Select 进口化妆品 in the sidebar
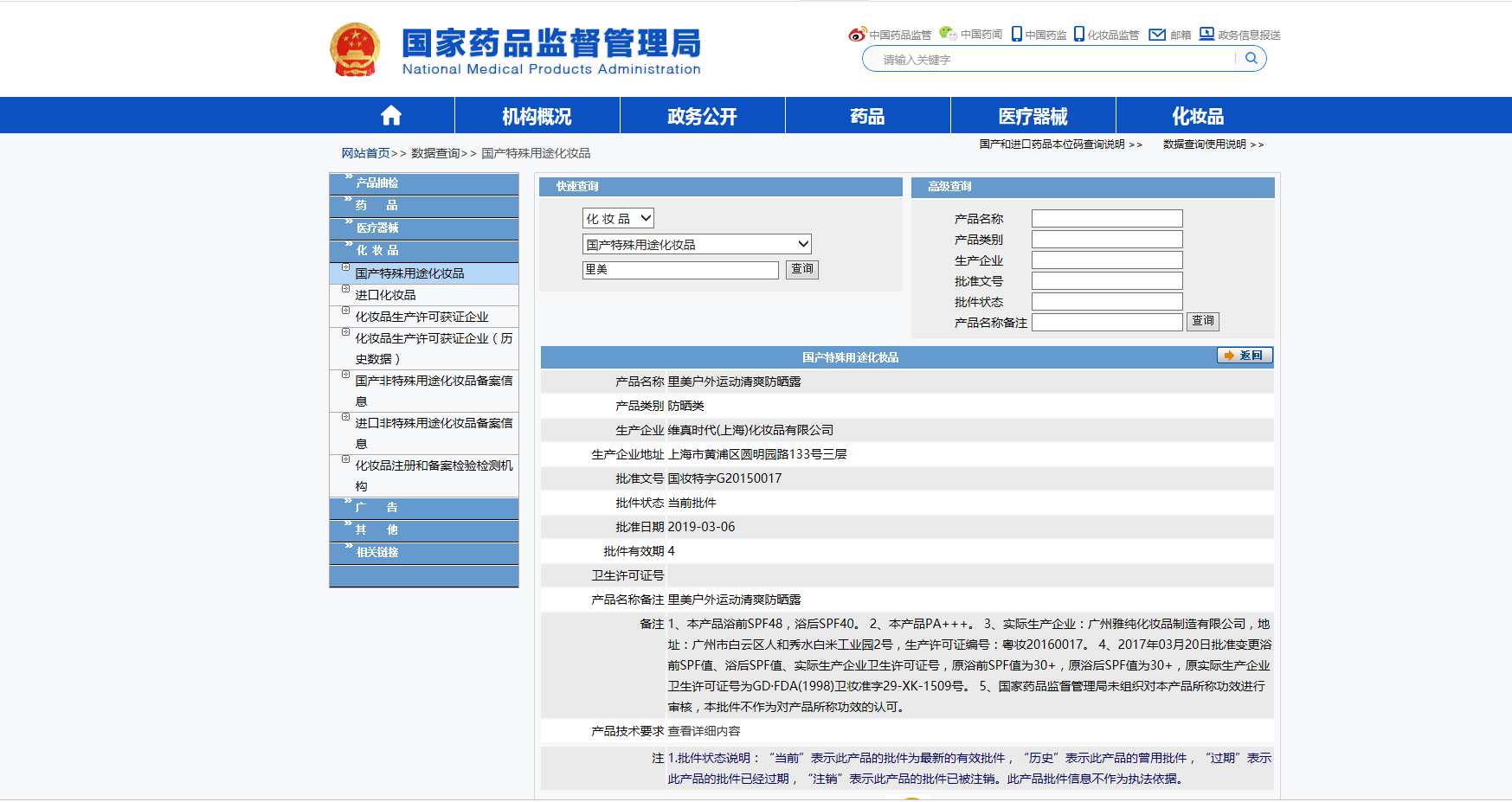Screen dimensions: 1512x802 click(385, 295)
